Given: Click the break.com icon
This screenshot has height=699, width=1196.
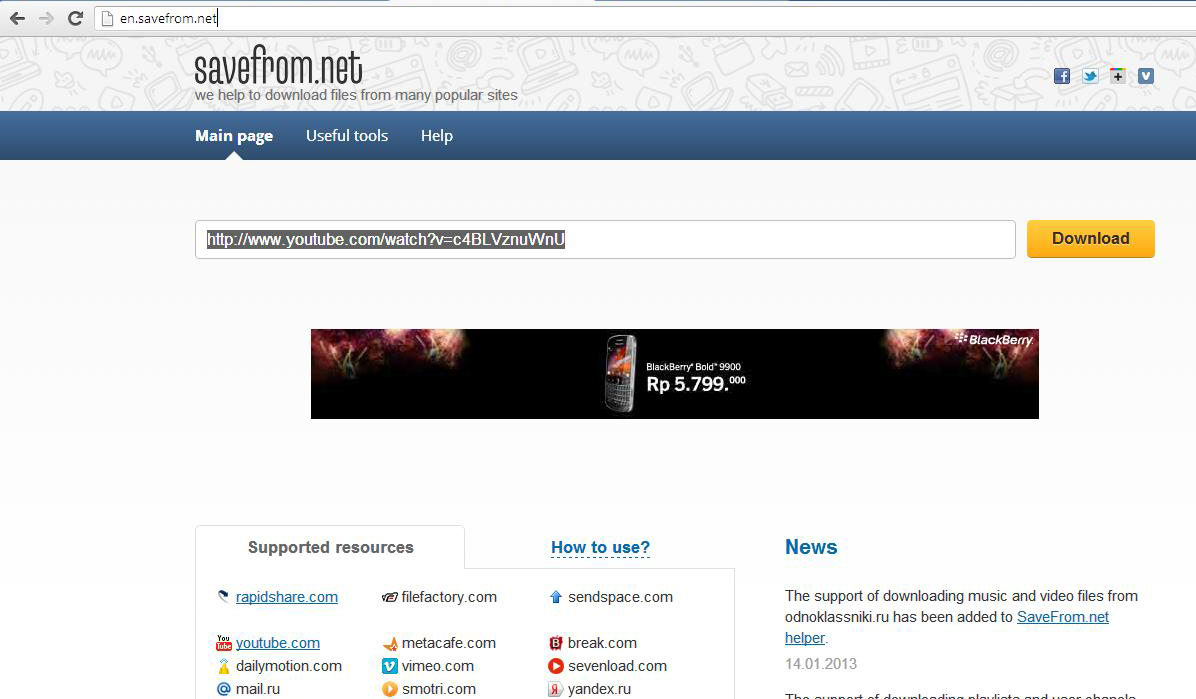Looking at the screenshot, I should 555,643.
